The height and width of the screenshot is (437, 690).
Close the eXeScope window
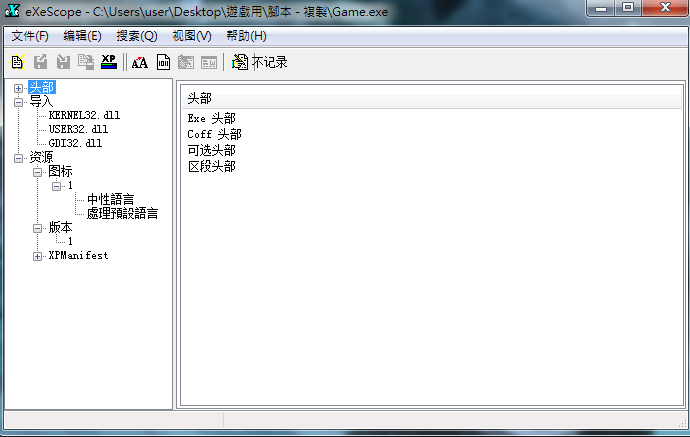click(x=665, y=8)
